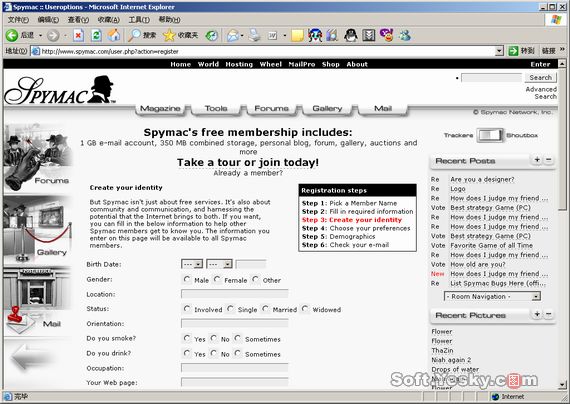Open the Room Navigation dropdown

tap(492, 296)
